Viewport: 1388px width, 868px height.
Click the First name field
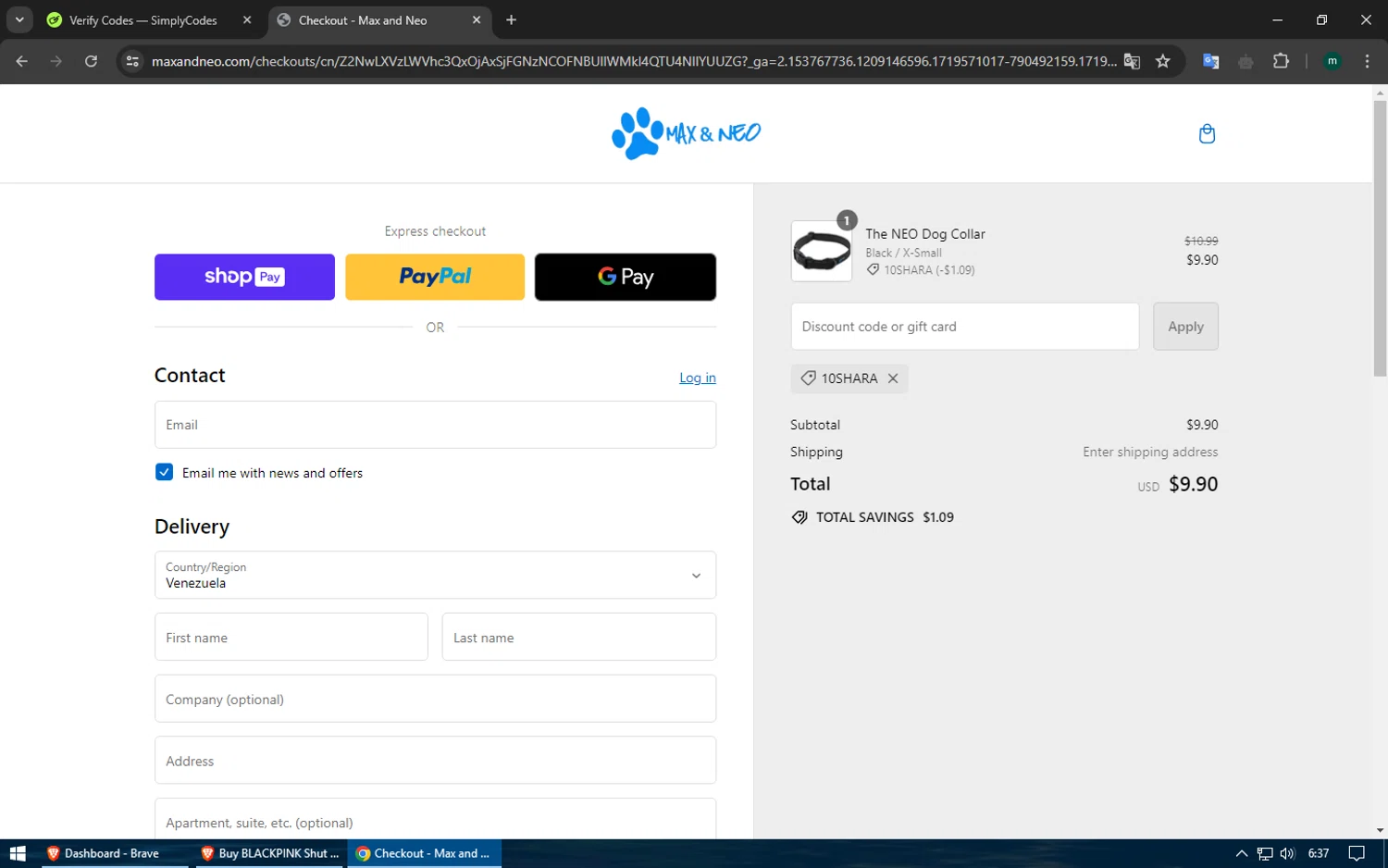pyautogui.click(x=291, y=637)
